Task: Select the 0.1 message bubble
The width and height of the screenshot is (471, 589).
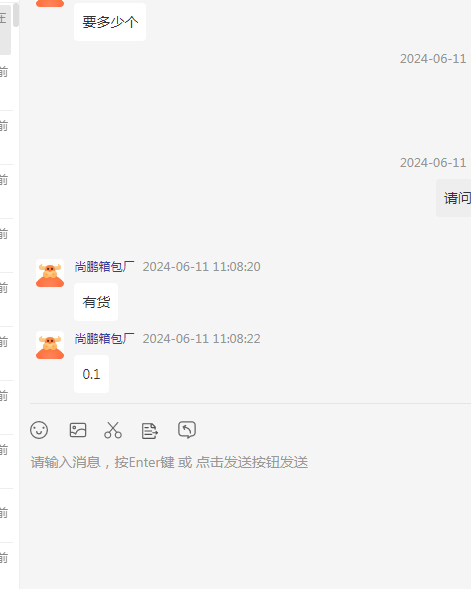Action: (91, 374)
